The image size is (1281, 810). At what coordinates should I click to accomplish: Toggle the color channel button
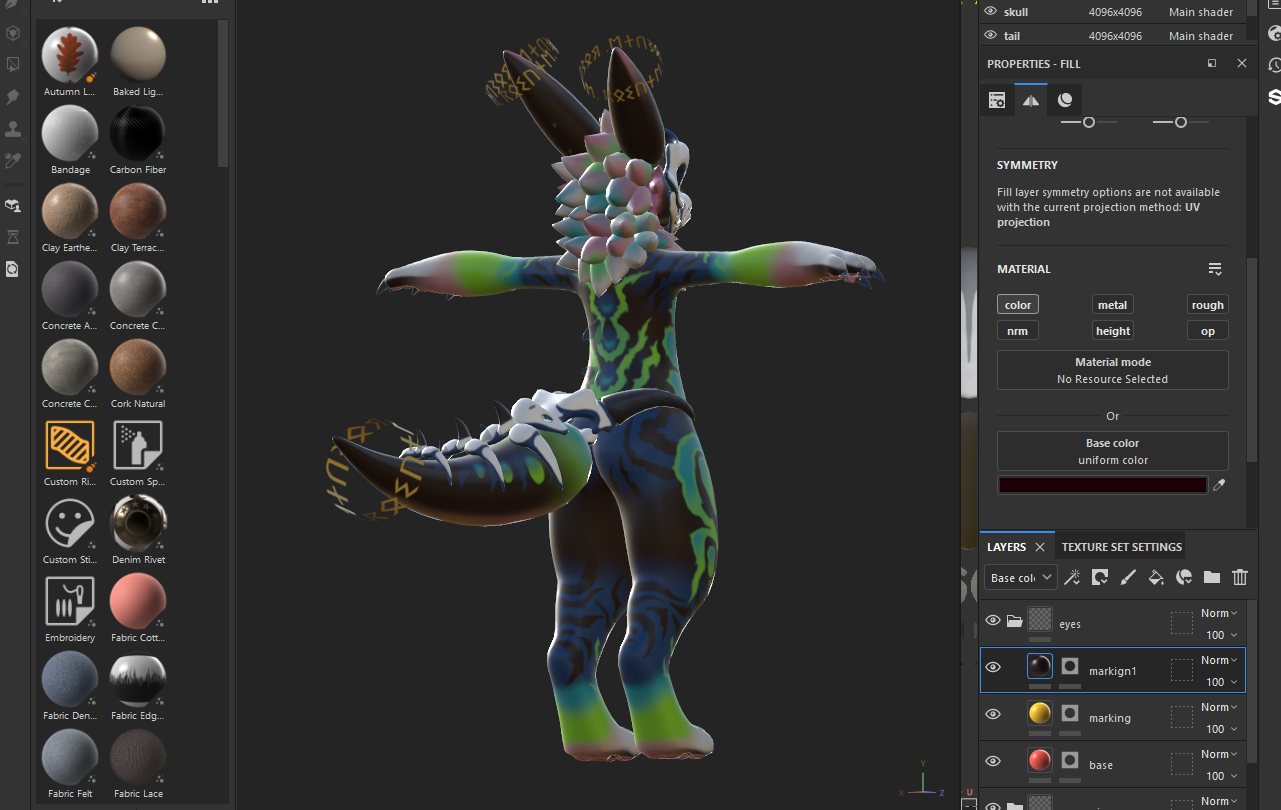(x=1018, y=305)
